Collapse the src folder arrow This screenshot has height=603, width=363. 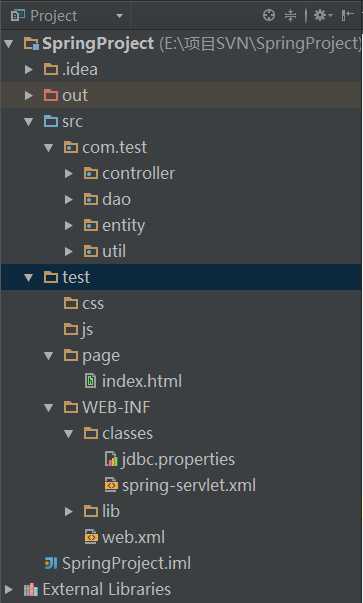coord(28,122)
